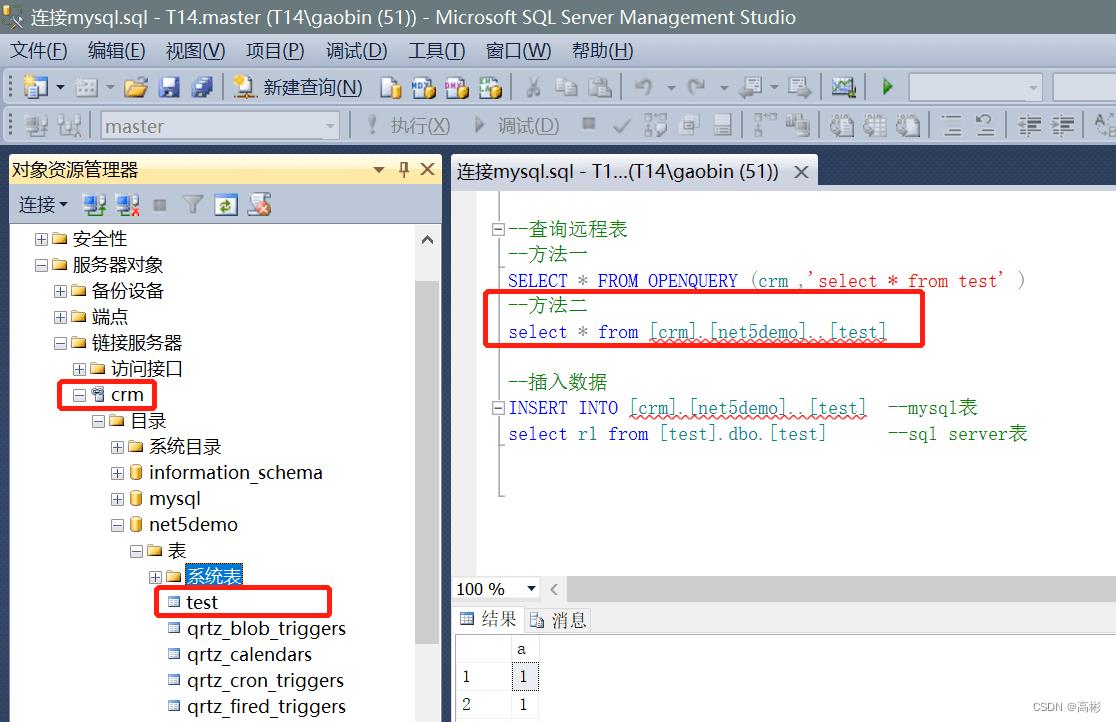1116x722 pixels.
Task: Select the test table in tree
Action: [x=201, y=602]
